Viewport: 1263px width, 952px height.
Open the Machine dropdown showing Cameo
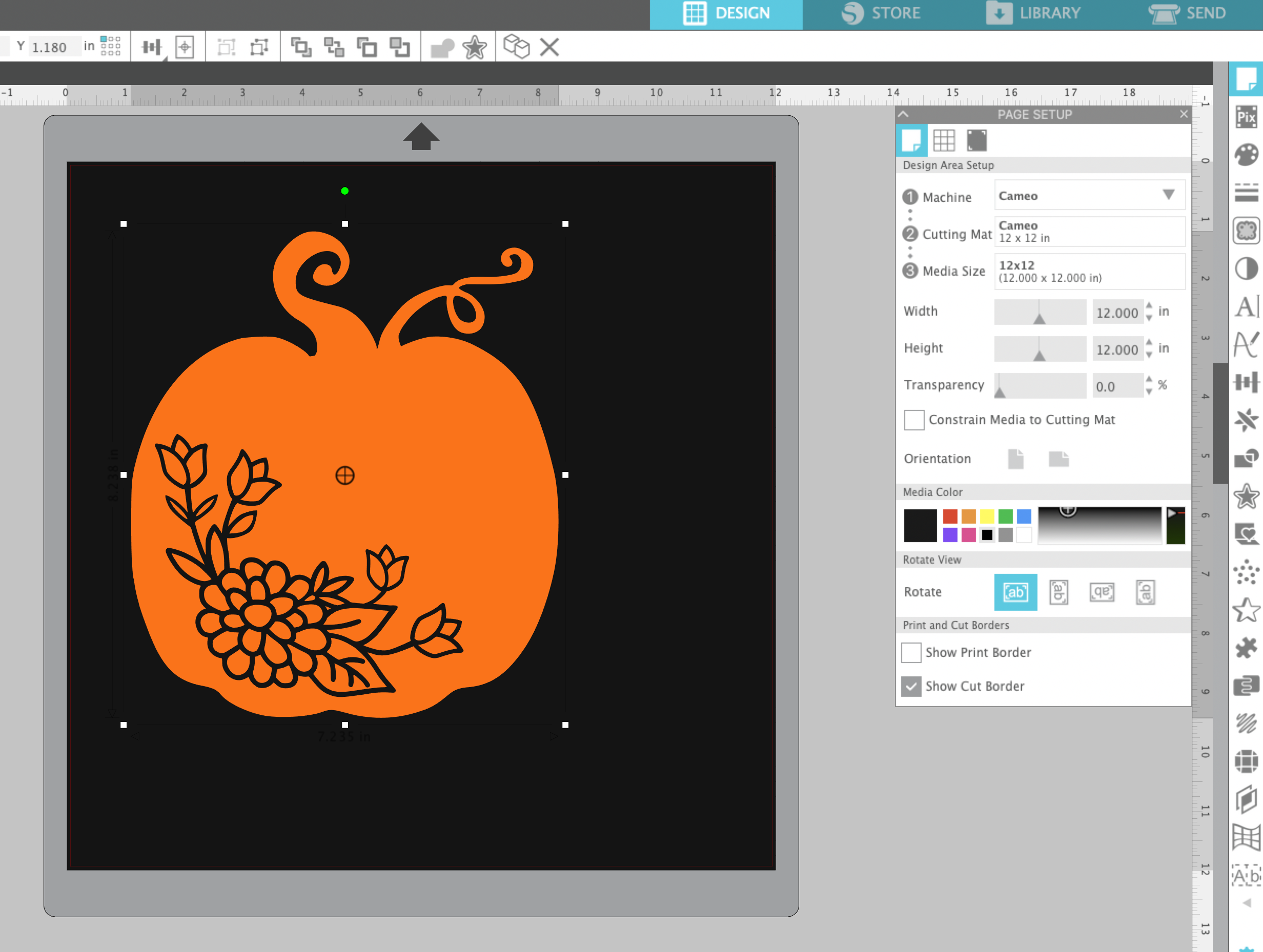[1089, 195]
